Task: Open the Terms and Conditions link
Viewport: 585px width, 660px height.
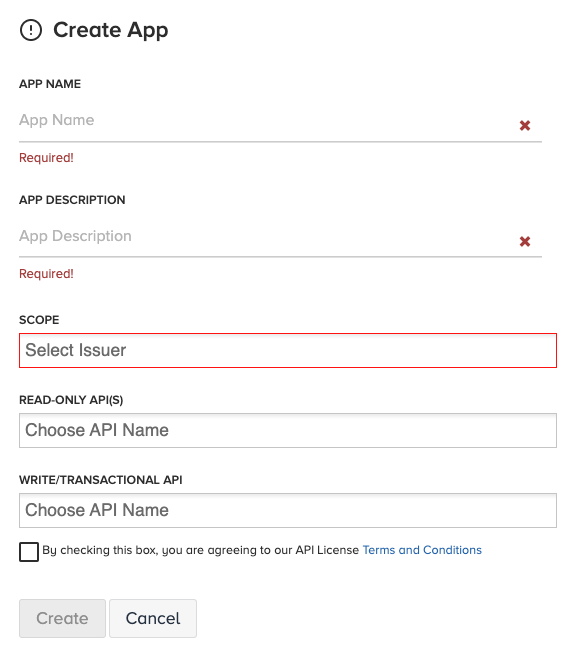Action: click(422, 550)
